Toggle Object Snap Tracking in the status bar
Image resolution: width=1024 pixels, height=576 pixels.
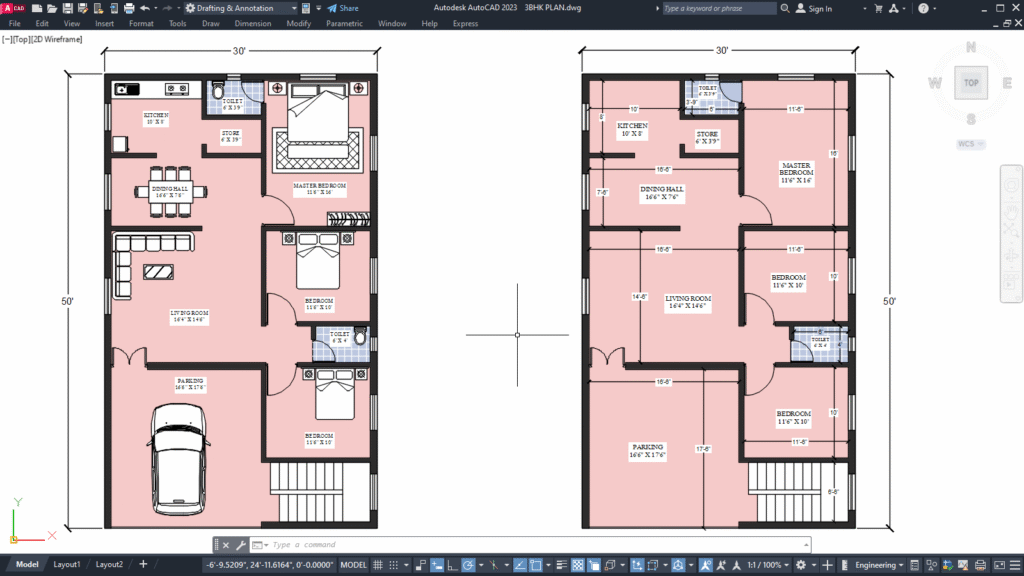[x=520, y=565]
